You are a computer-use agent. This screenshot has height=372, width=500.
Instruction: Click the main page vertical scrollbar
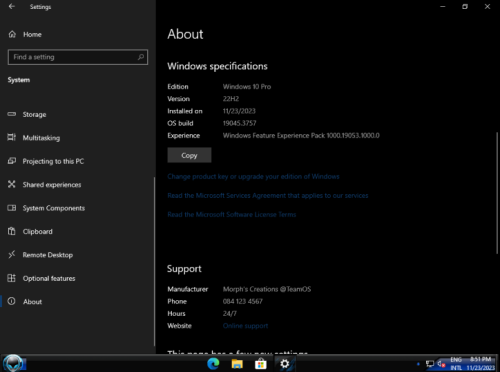[497, 193]
